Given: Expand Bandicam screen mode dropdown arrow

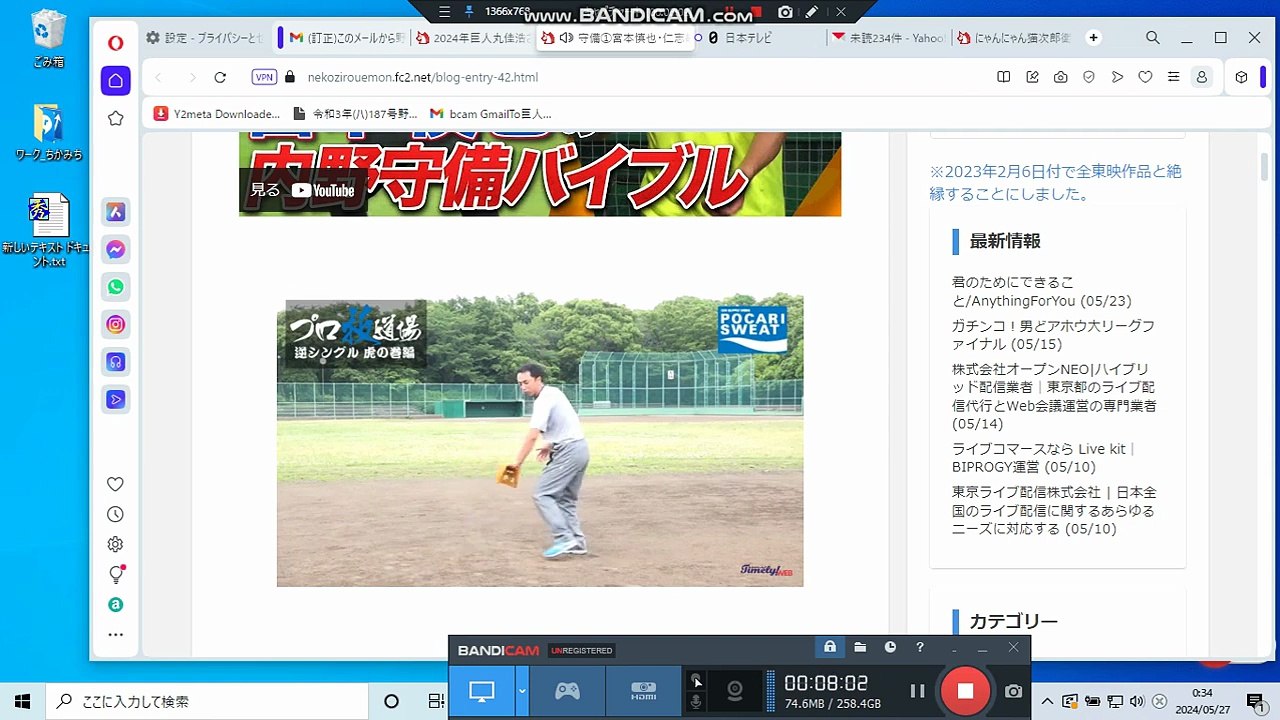Looking at the screenshot, I should [522, 691].
